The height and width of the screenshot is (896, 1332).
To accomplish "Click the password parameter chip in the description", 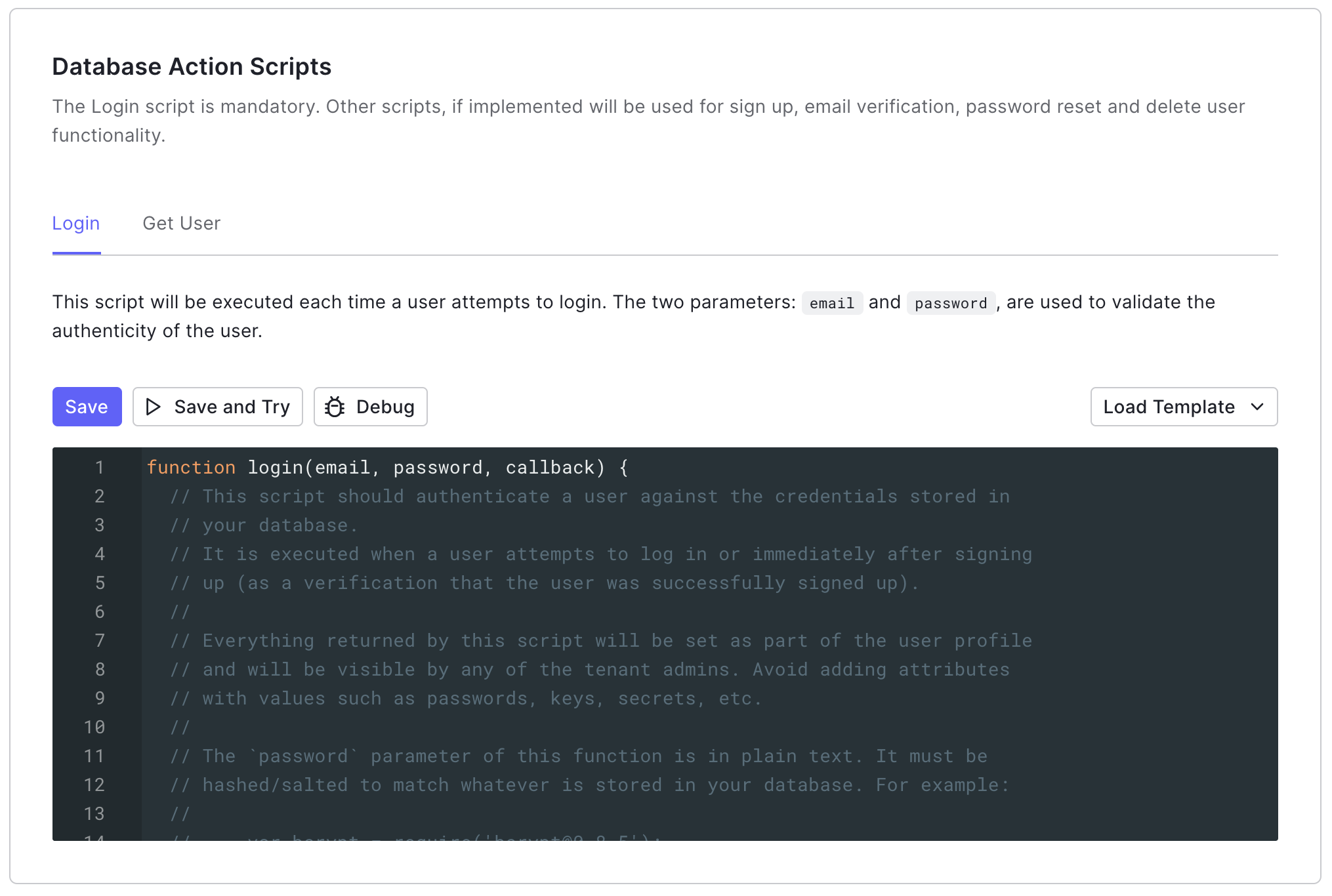I will (x=951, y=303).
